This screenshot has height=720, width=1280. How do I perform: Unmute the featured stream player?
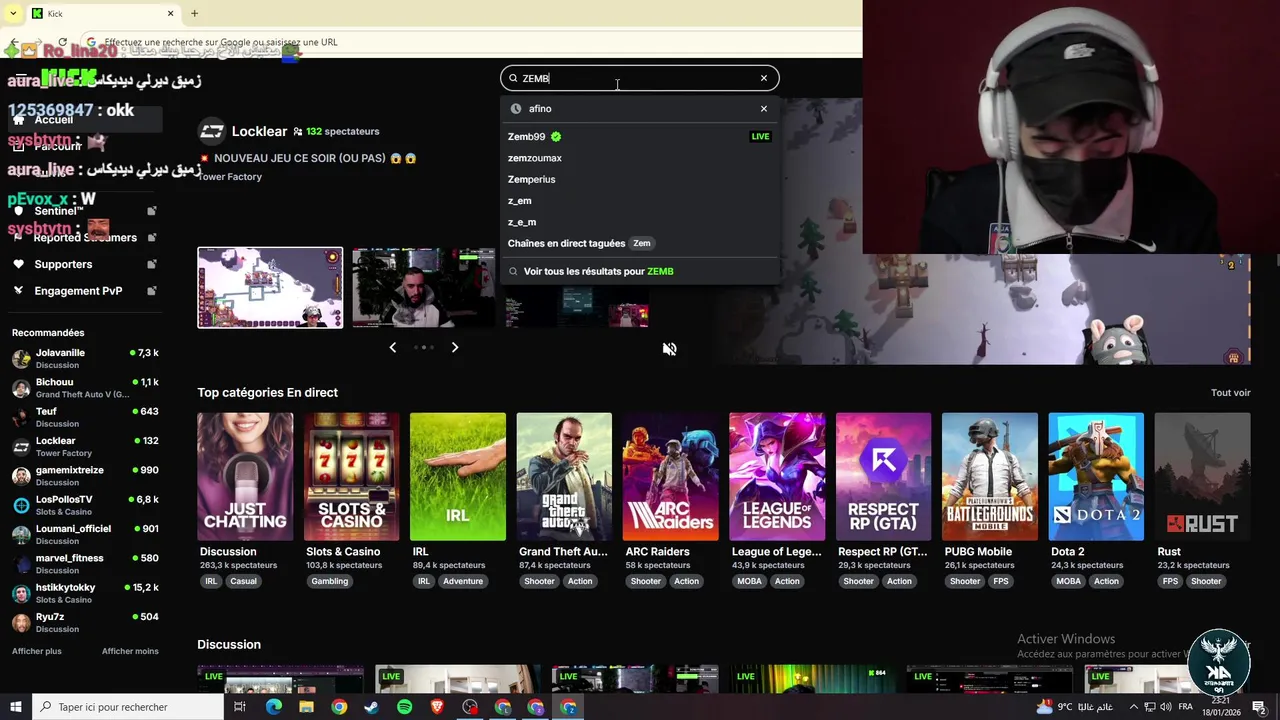point(670,349)
